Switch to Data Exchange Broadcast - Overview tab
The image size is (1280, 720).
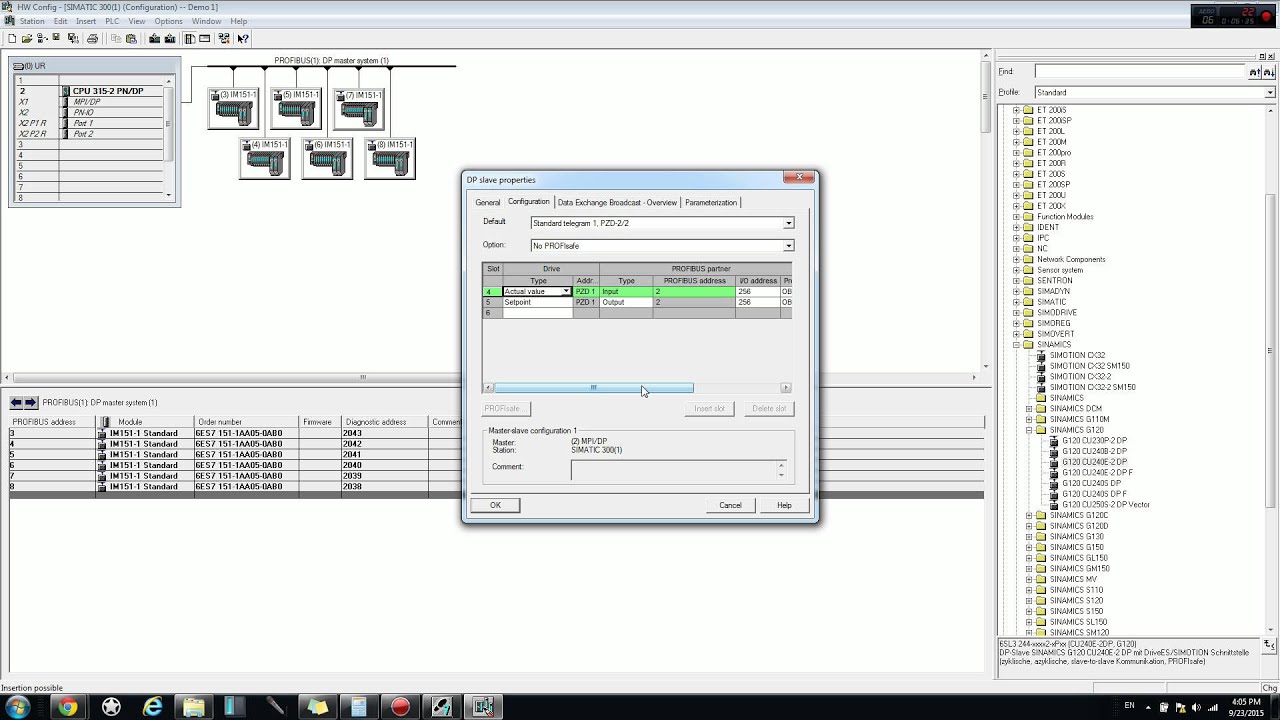click(x=617, y=203)
